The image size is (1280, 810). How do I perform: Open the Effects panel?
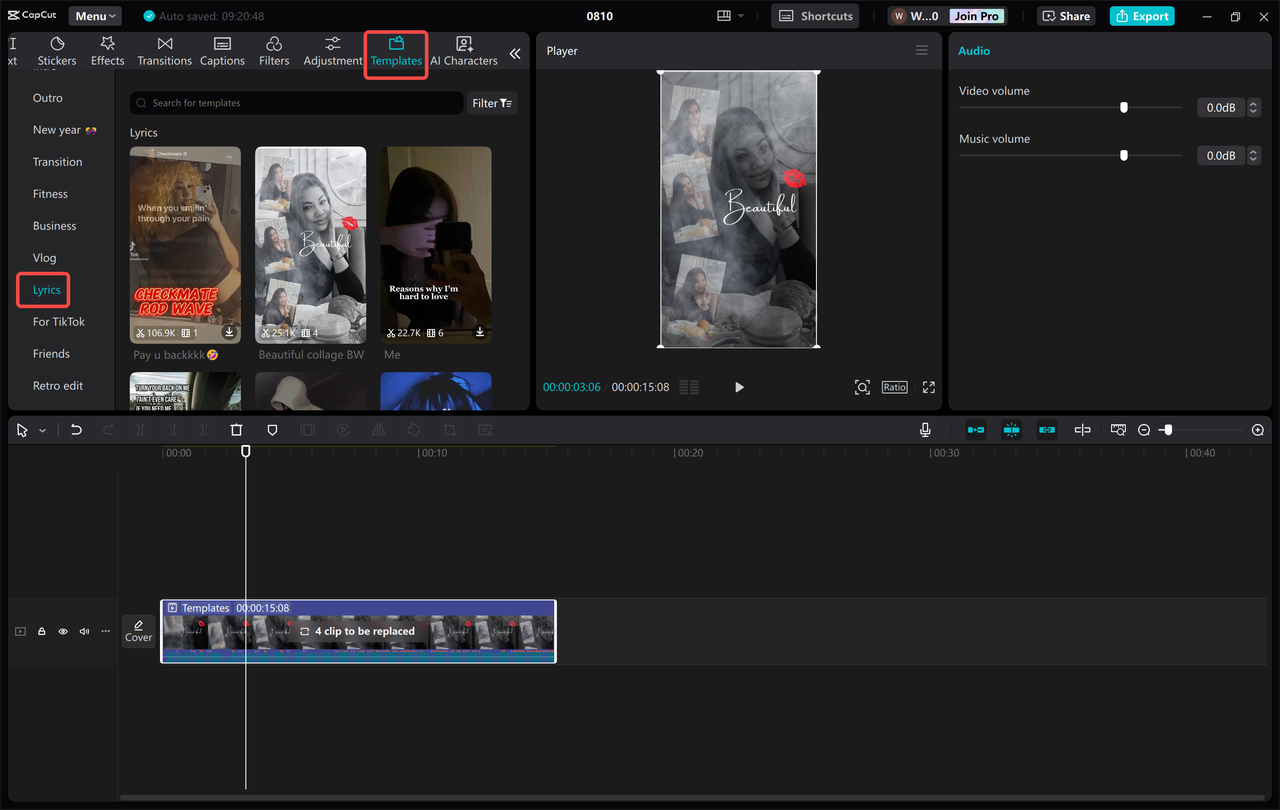[108, 51]
